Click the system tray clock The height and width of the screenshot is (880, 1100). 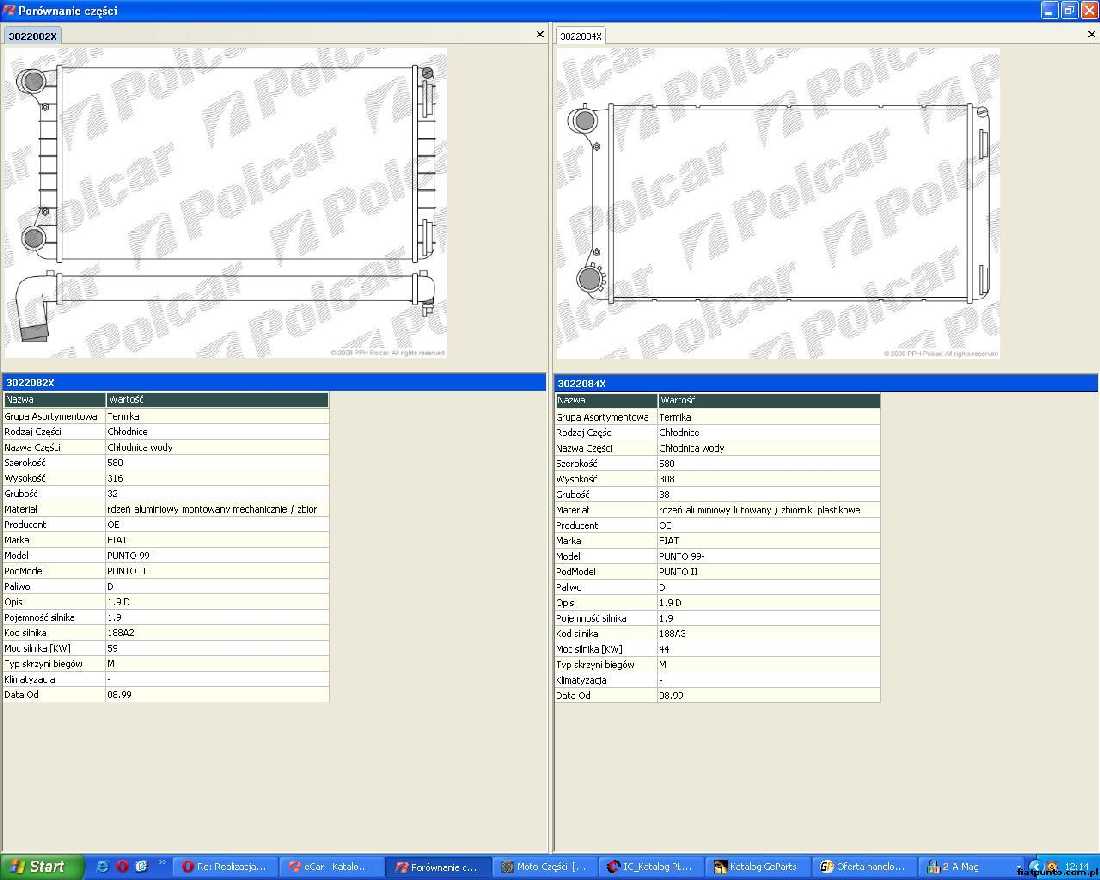click(1077, 867)
